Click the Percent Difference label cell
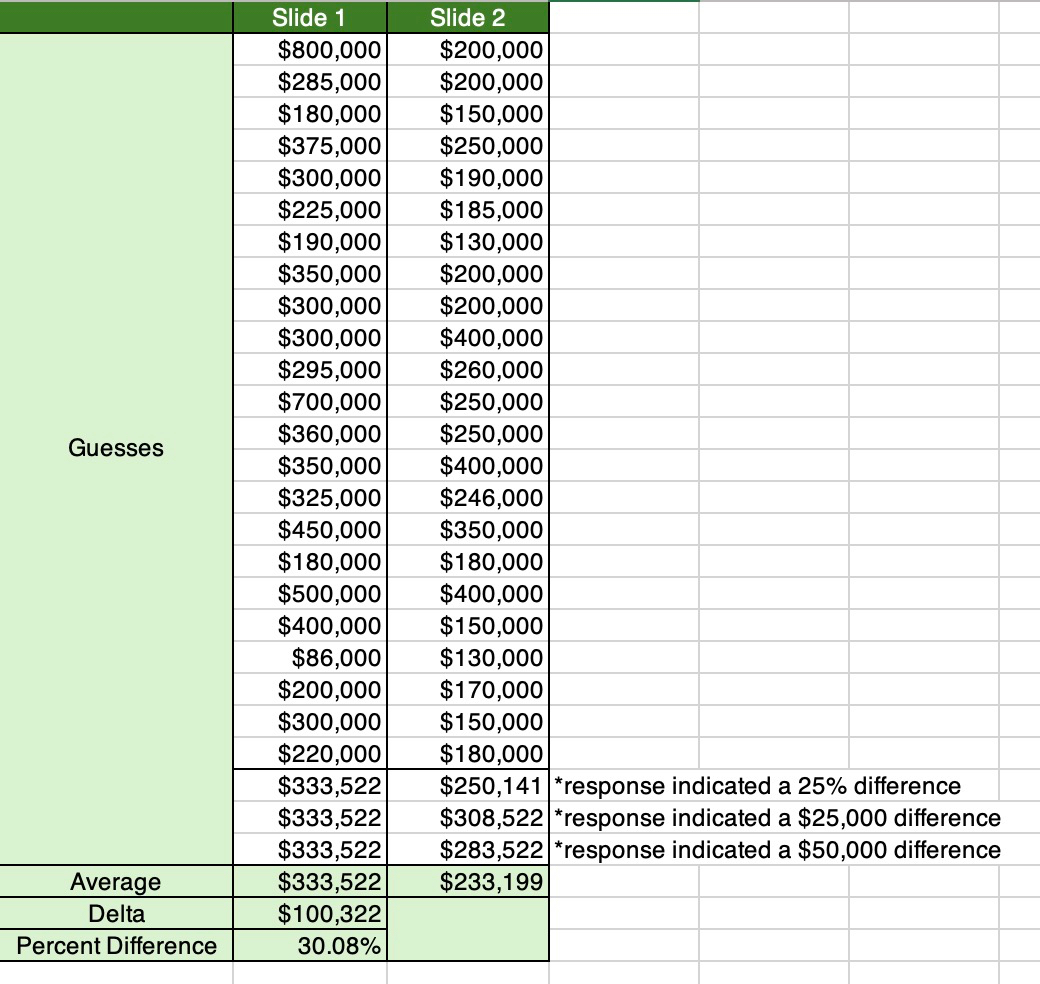 [x=116, y=946]
